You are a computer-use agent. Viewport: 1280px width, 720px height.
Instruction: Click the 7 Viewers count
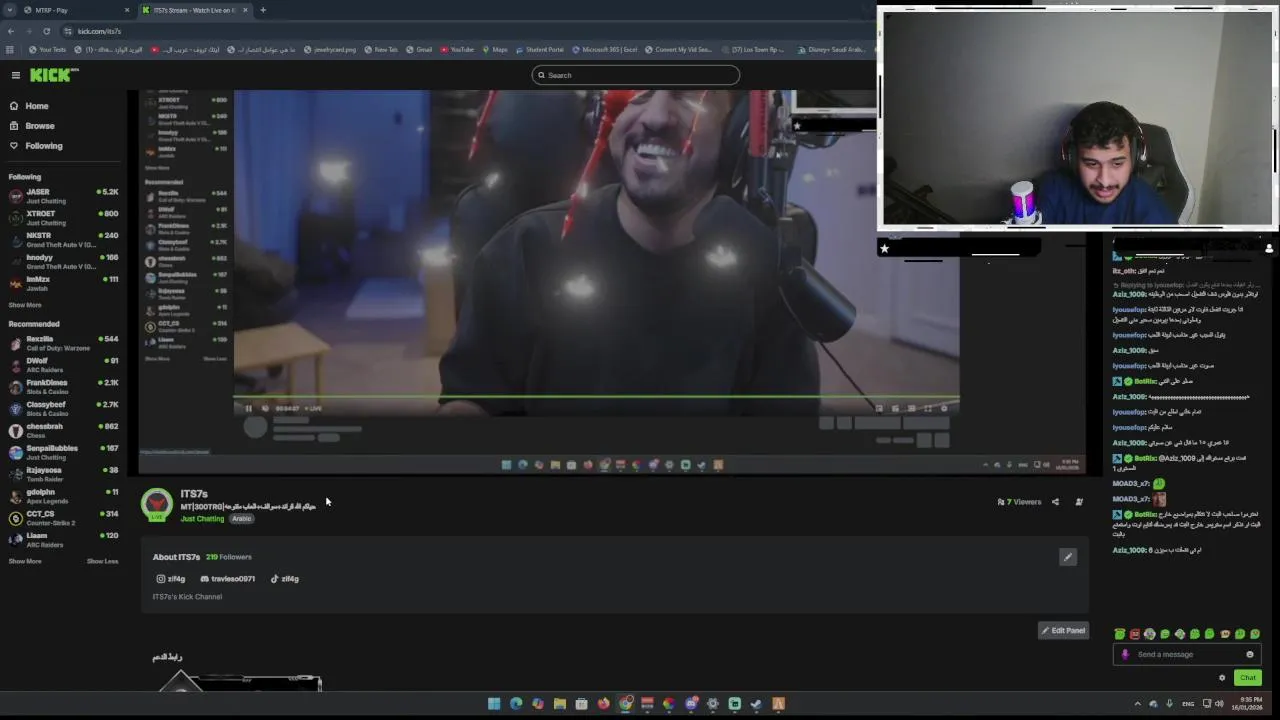coord(1019,502)
